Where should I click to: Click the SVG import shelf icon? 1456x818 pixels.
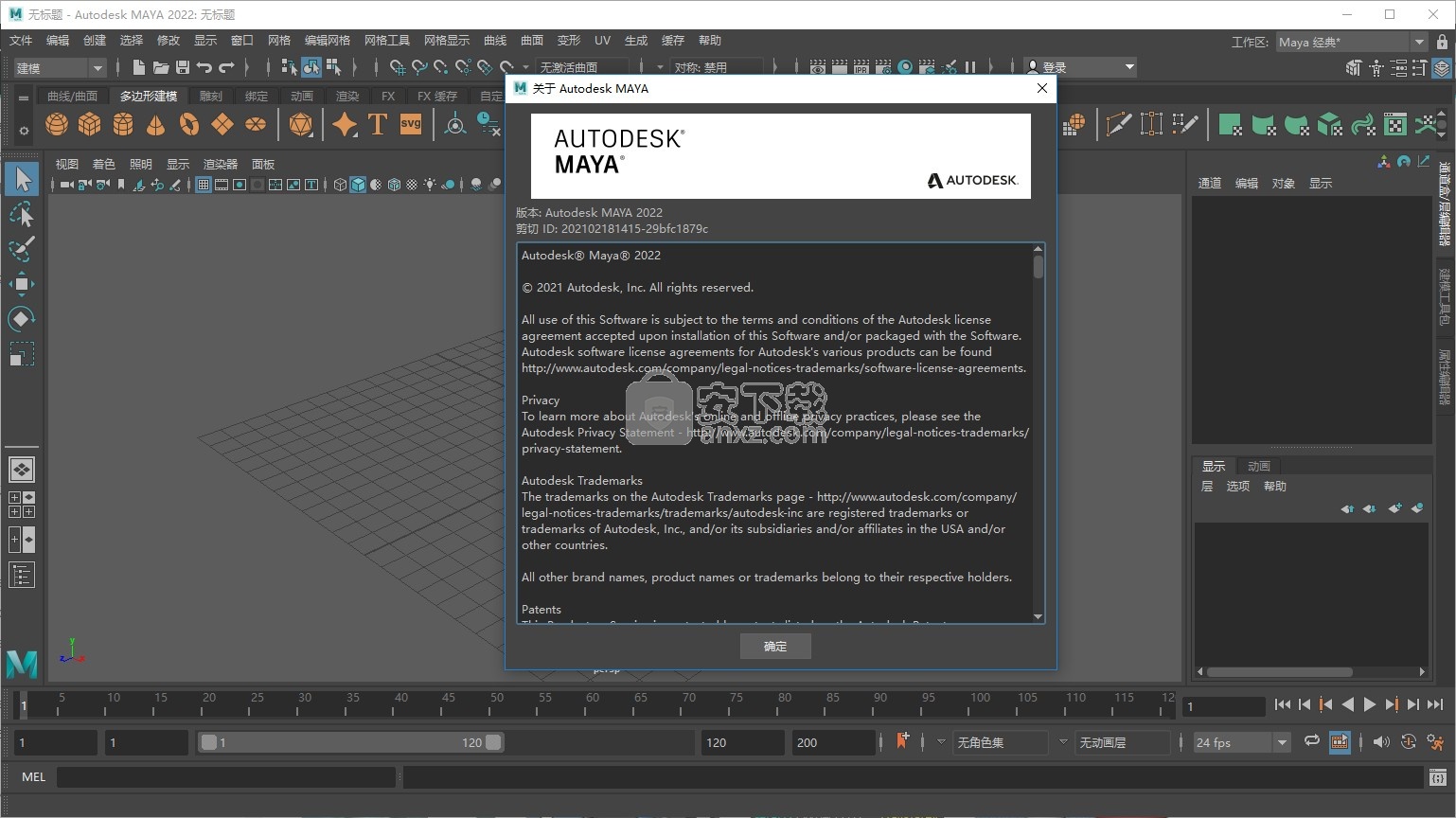(411, 124)
